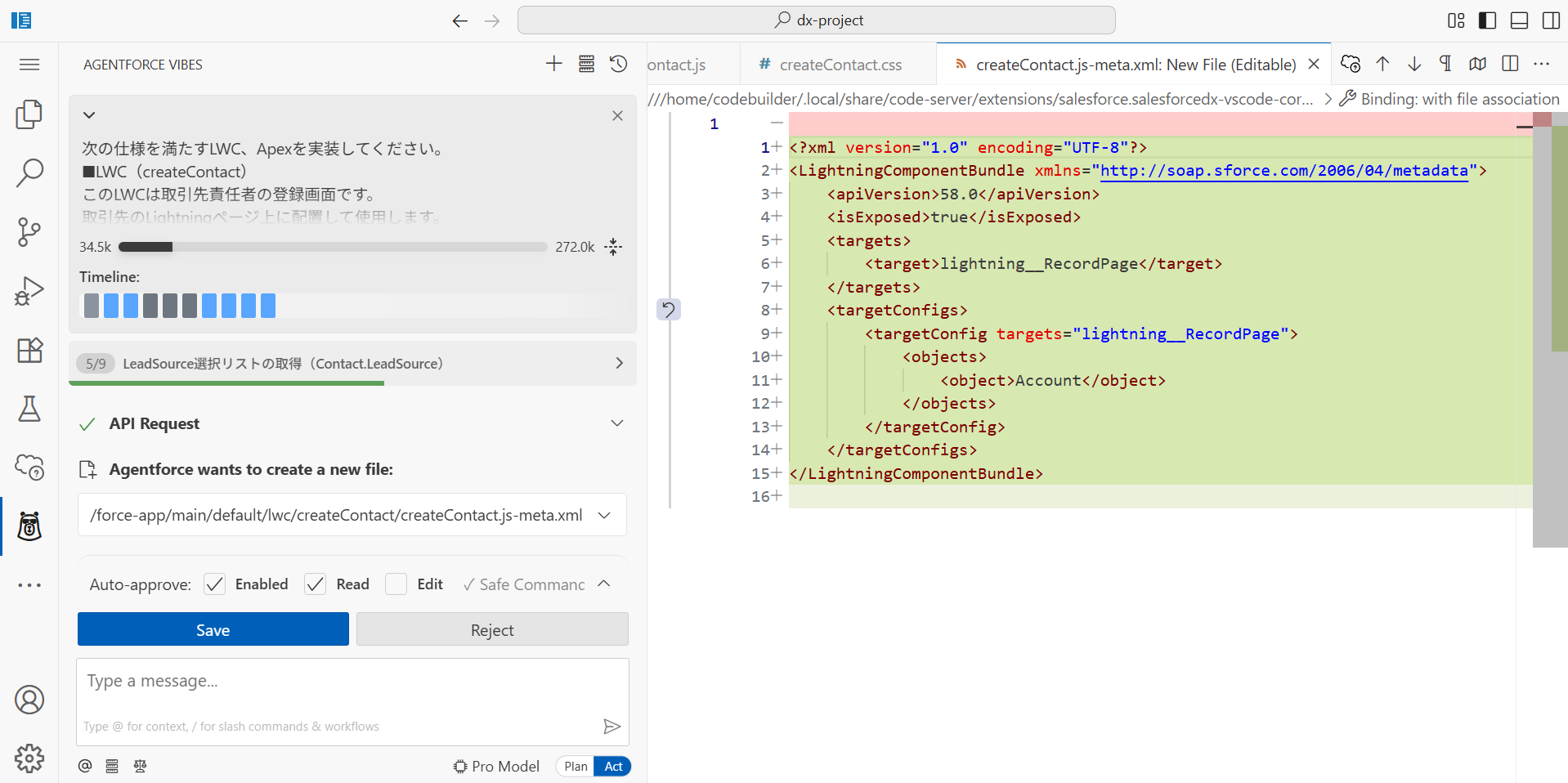Viewport: 1568px width, 783px height.
Task: Expand step 5/9 LeadSource details
Action: pos(619,363)
